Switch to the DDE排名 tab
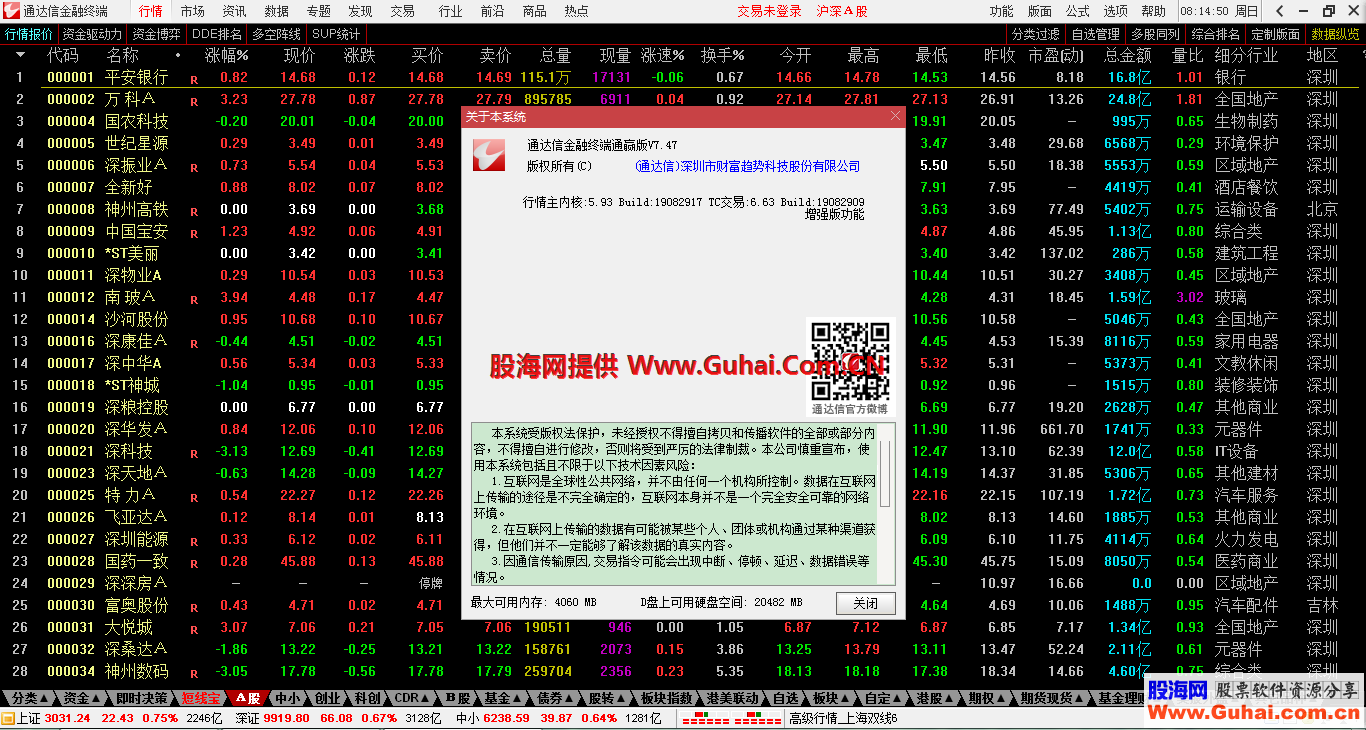This screenshot has height=730, width=1366. [217, 34]
